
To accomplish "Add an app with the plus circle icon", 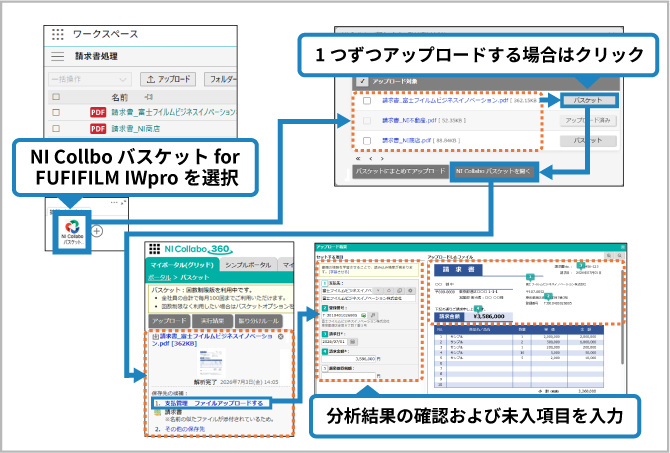I will coord(97,231).
